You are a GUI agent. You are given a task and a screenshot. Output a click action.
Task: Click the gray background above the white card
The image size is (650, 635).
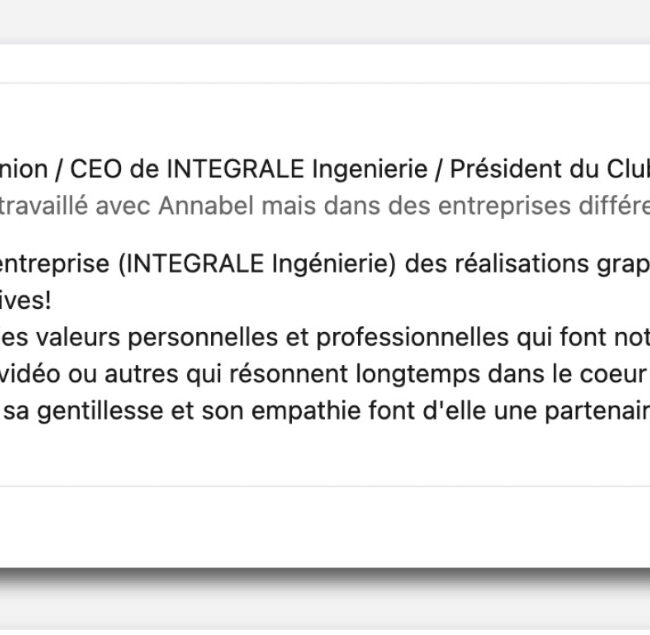pos(325,21)
